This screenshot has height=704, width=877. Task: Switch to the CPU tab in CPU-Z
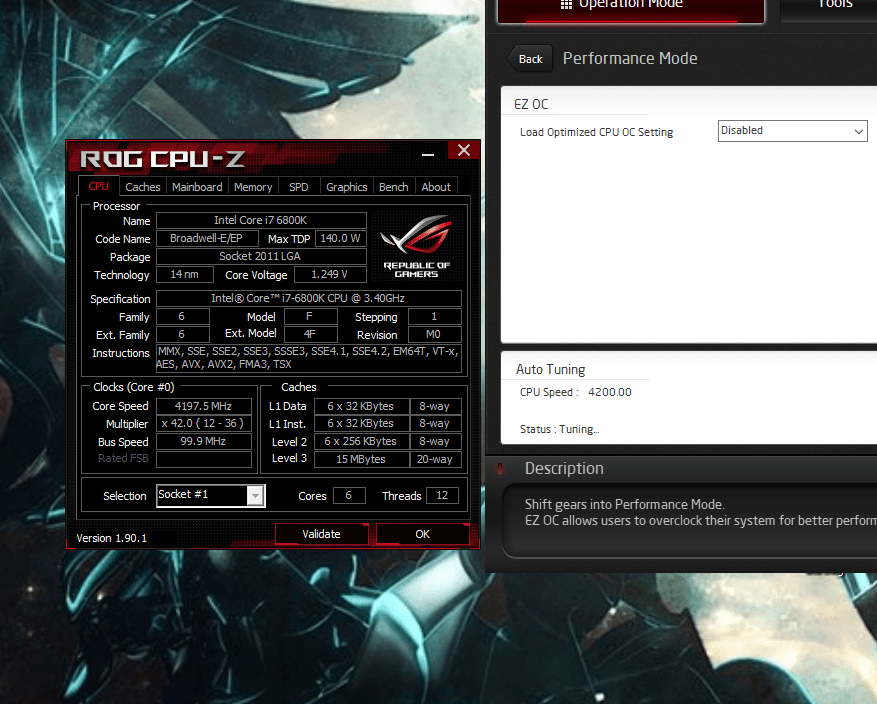(x=98, y=186)
